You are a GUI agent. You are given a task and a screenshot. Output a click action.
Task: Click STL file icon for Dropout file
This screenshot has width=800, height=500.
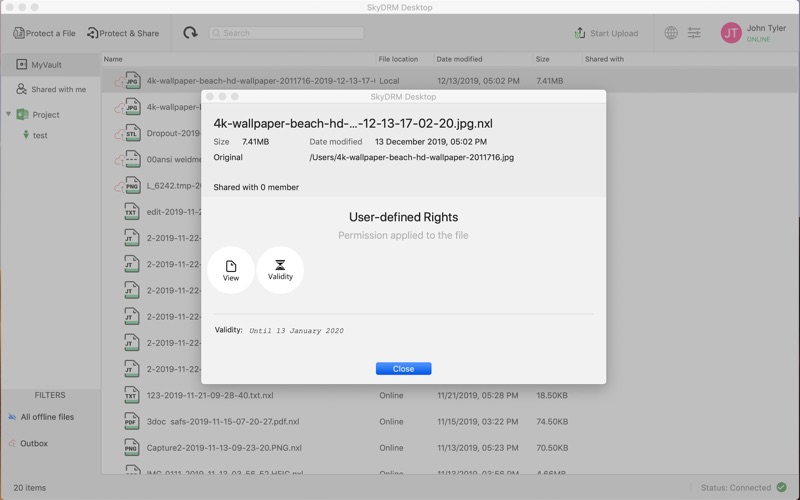pos(133,133)
